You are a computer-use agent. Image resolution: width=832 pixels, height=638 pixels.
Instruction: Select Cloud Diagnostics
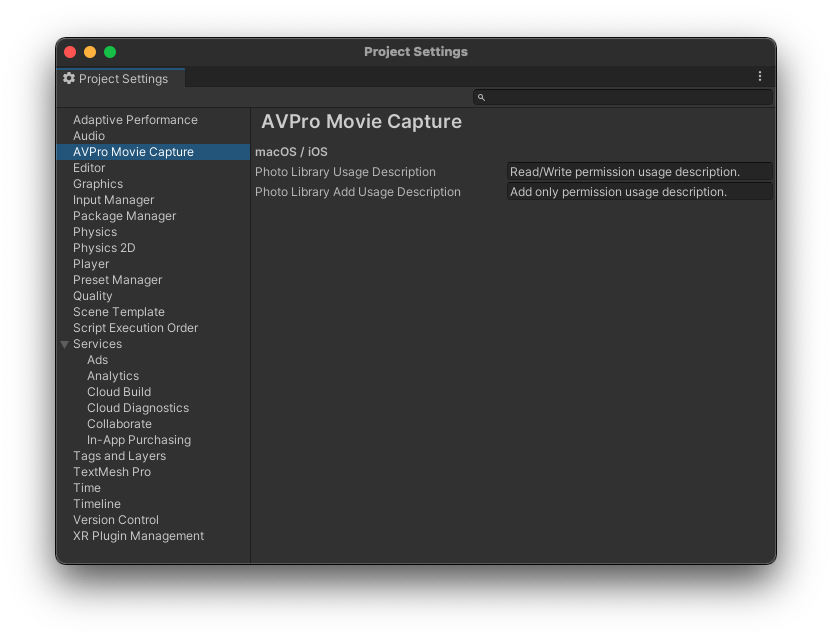tap(138, 408)
